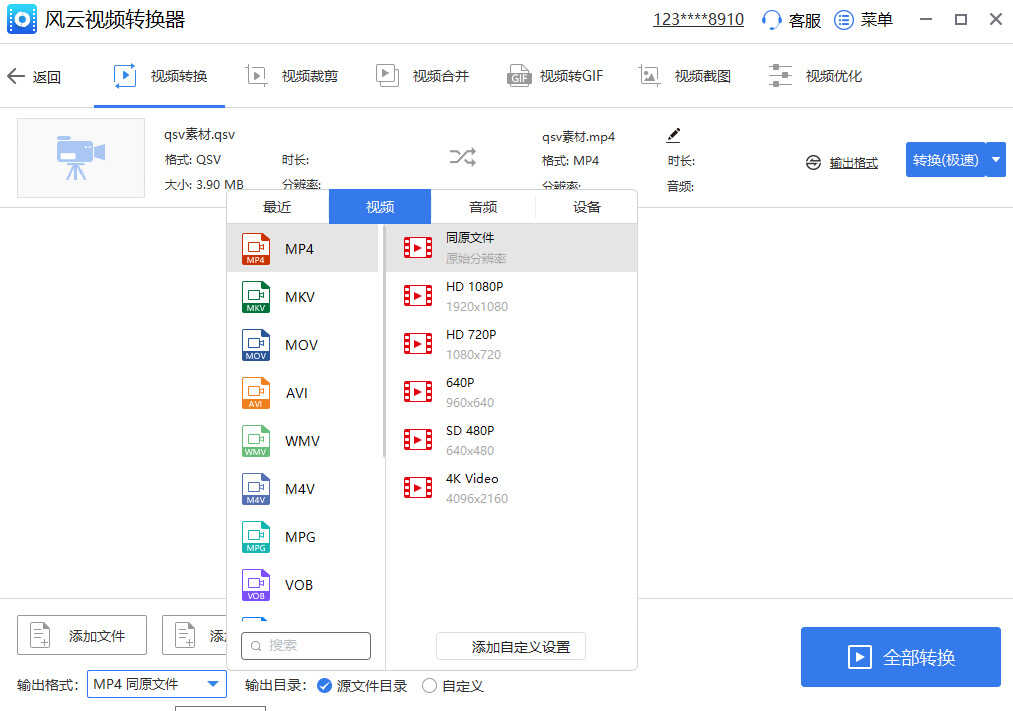1013x711 pixels.
Task: Click the 全部转换 button
Action: pyautogui.click(x=901, y=657)
